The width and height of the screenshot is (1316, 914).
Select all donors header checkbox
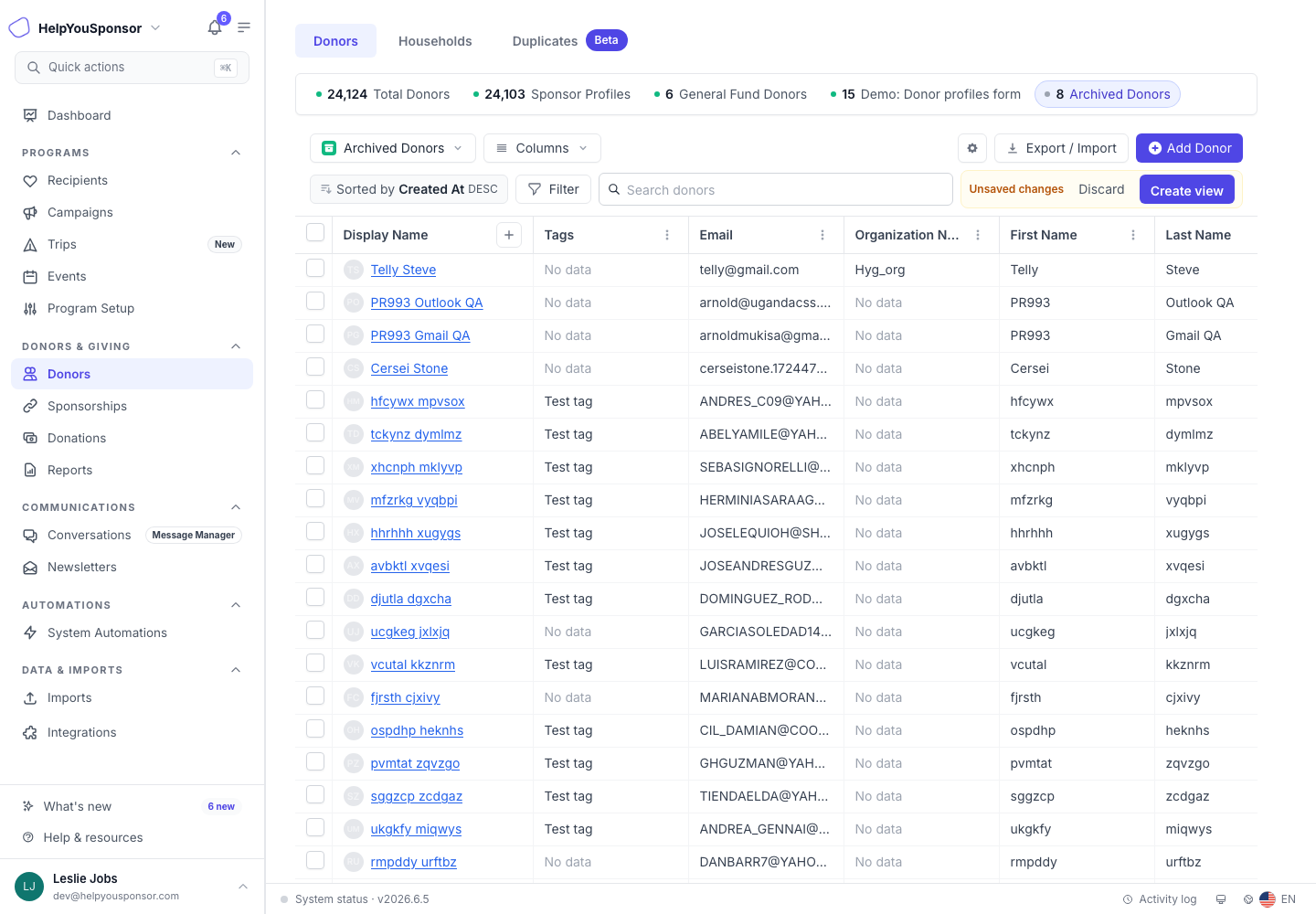pyautogui.click(x=315, y=232)
